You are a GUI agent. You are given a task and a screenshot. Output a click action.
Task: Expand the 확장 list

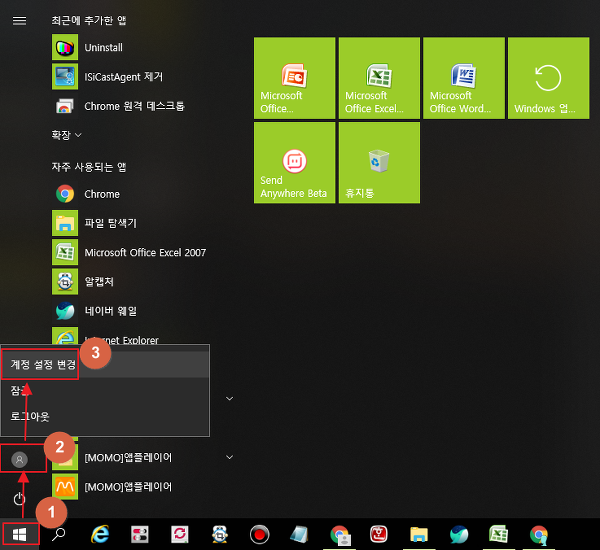pos(67,135)
